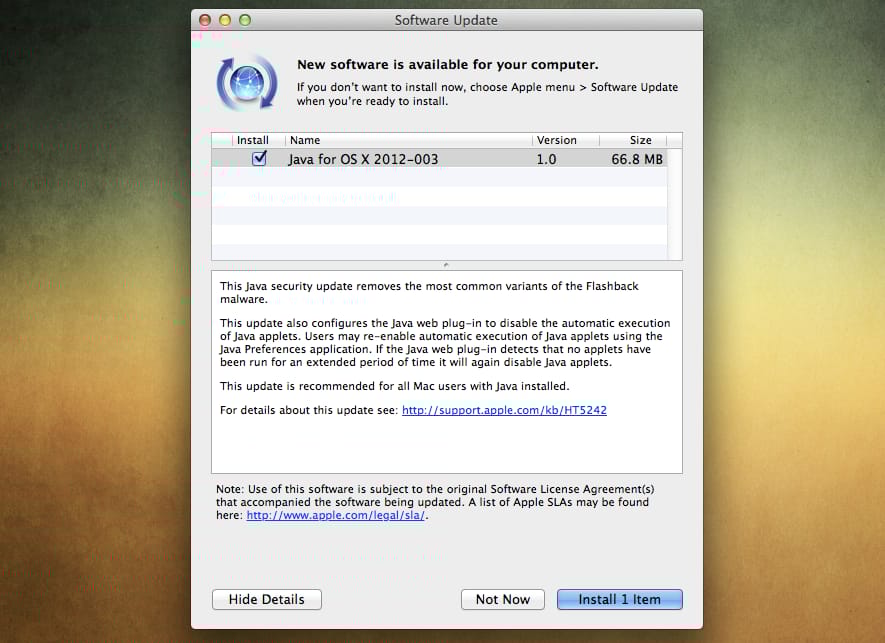Image resolution: width=885 pixels, height=643 pixels.
Task: Click the Not Now button
Action: pyautogui.click(x=502, y=600)
